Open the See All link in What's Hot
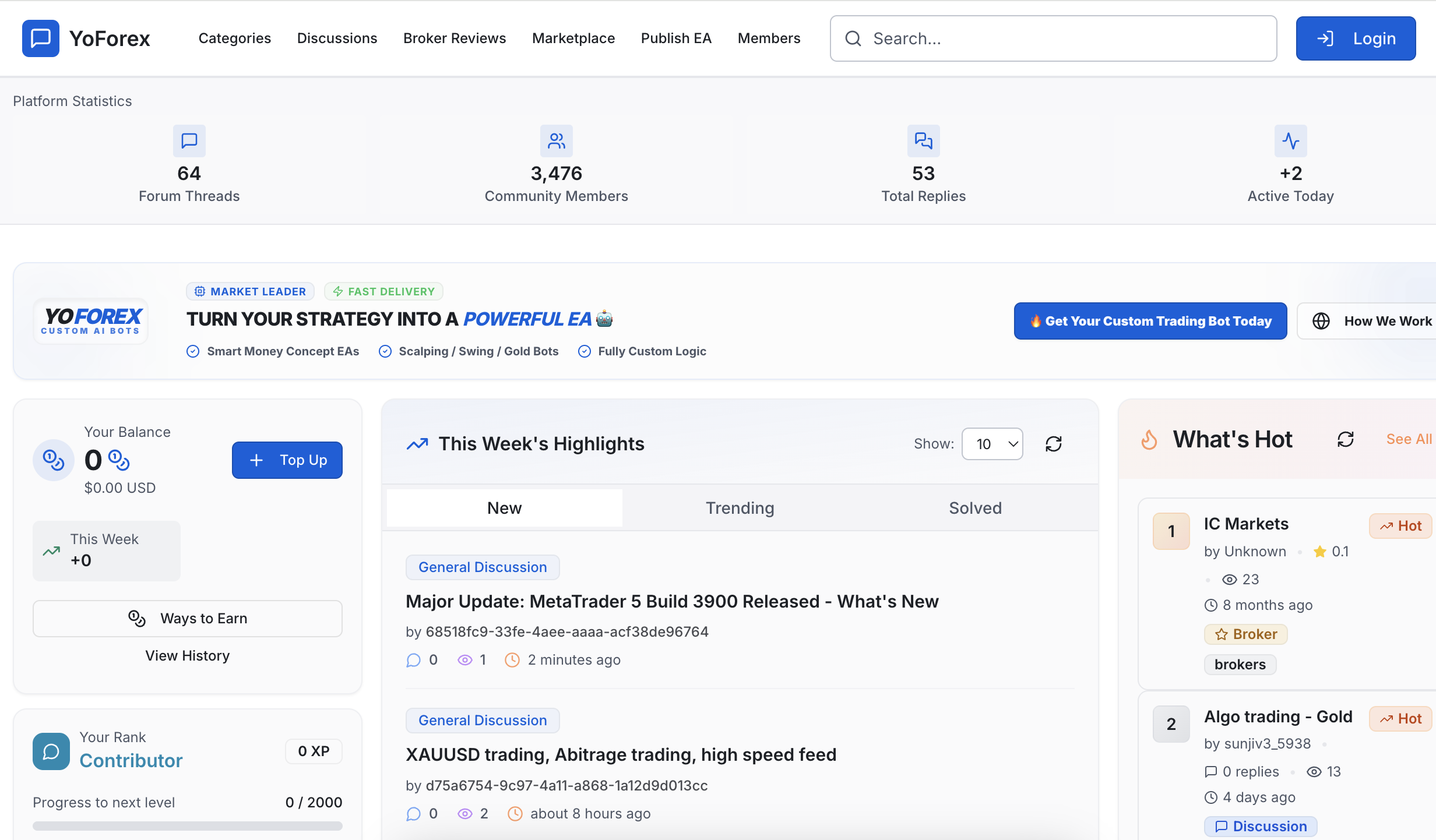This screenshot has width=1436, height=840. point(1409,439)
